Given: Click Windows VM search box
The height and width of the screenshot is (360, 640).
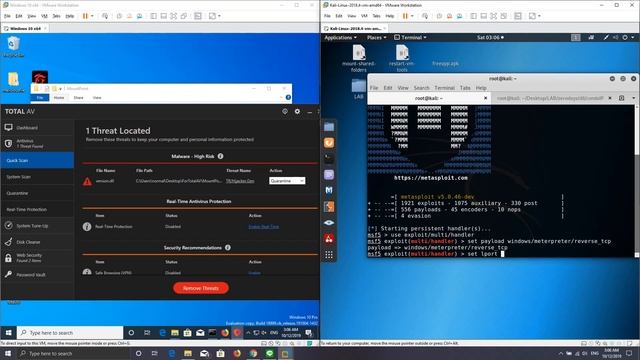Looking at the screenshot, I should (70, 333).
